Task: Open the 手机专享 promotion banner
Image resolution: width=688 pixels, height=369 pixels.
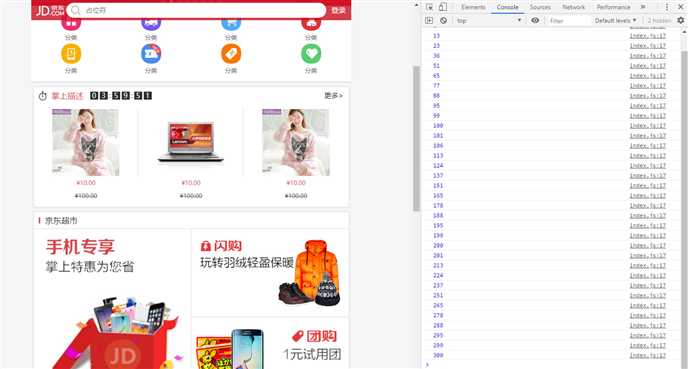Action: (112, 299)
